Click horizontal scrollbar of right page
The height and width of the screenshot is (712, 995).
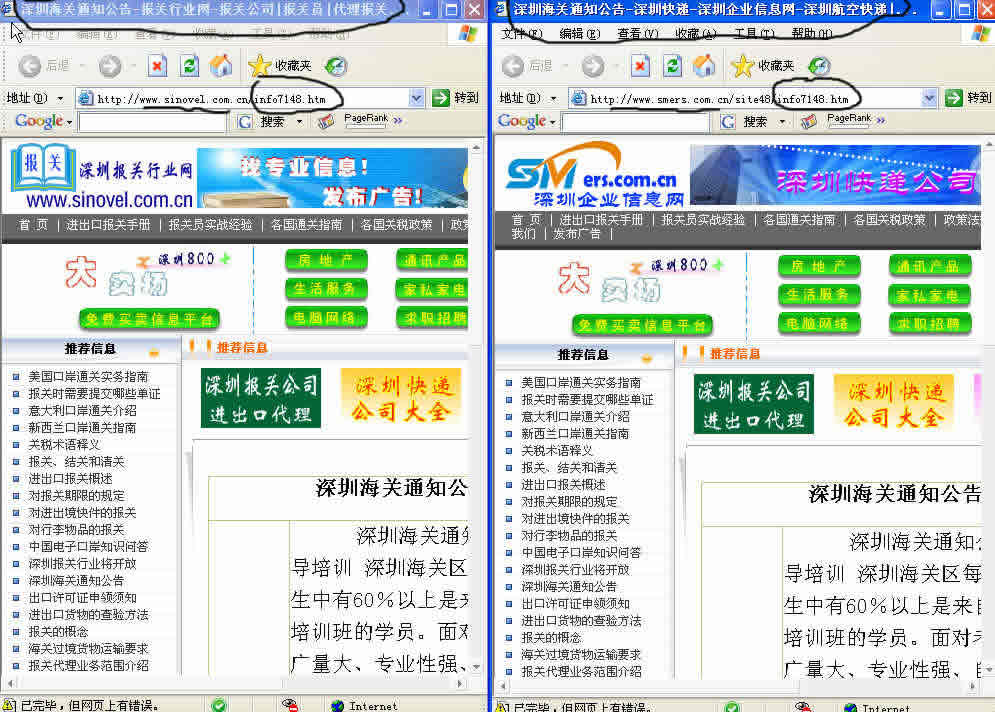tap(737, 685)
